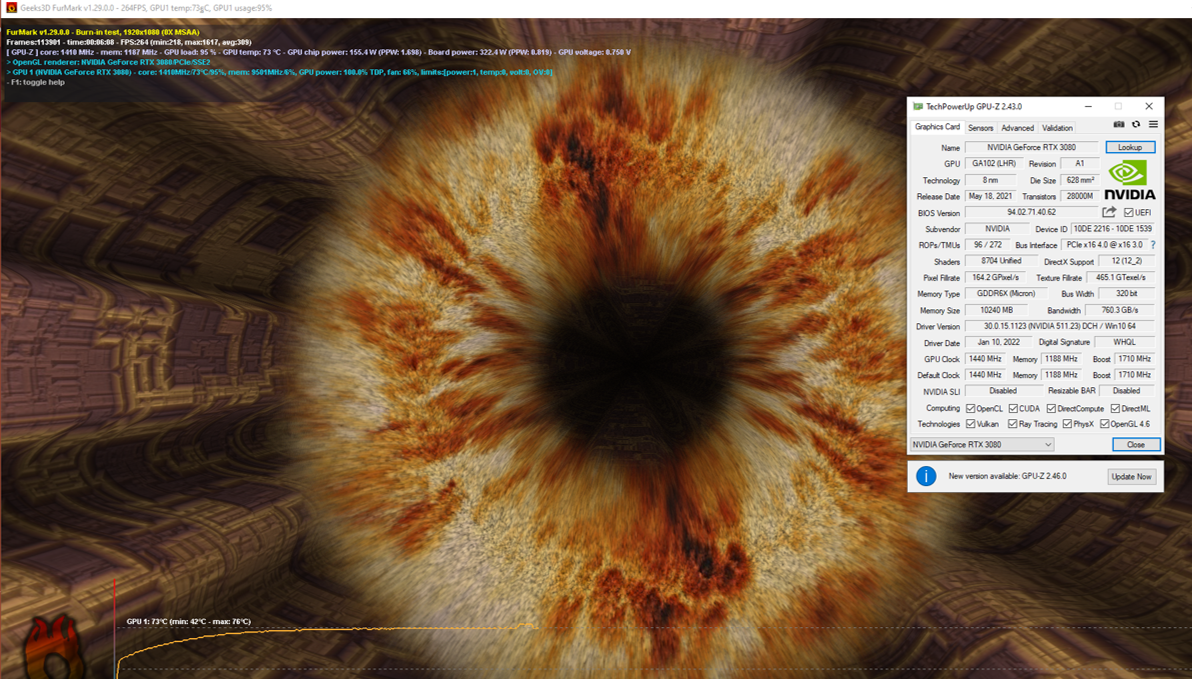Viewport: 1192px width, 679px height.
Task: Click the Update Now button
Action: (1131, 477)
